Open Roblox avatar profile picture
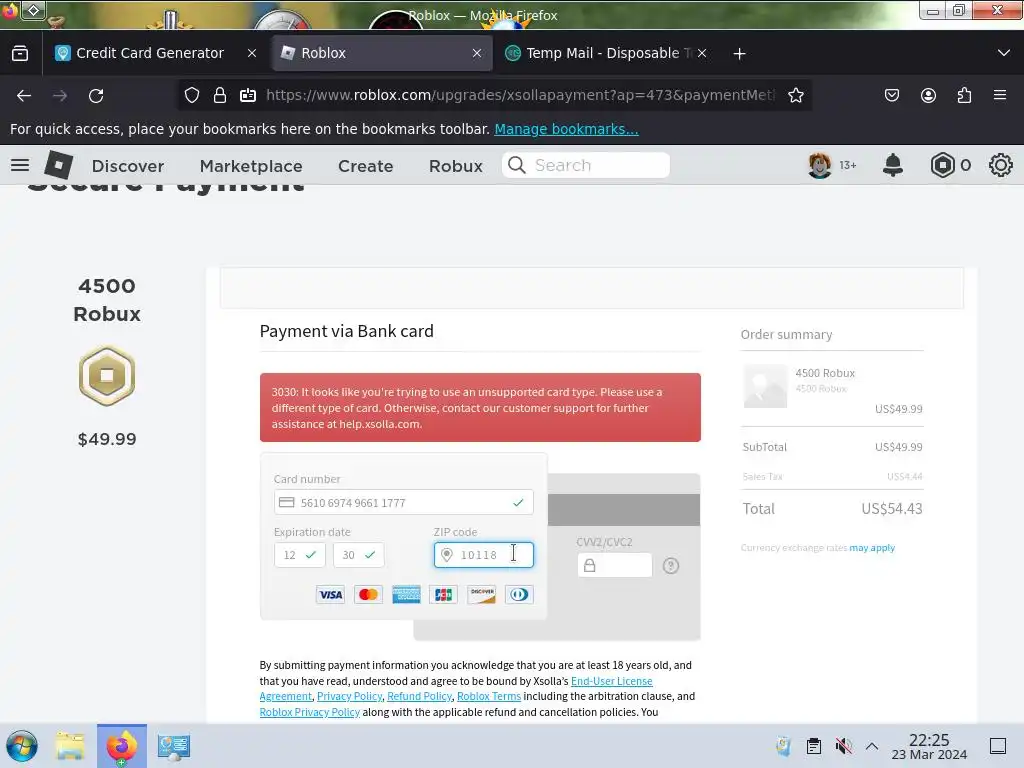 [820, 165]
